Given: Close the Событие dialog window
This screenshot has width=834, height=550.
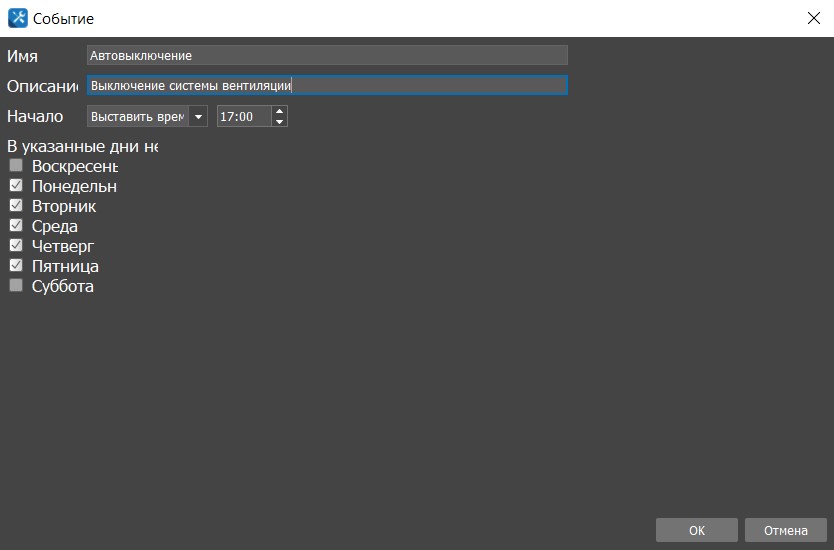Looking at the screenshot, I should (x=813, y=18).
